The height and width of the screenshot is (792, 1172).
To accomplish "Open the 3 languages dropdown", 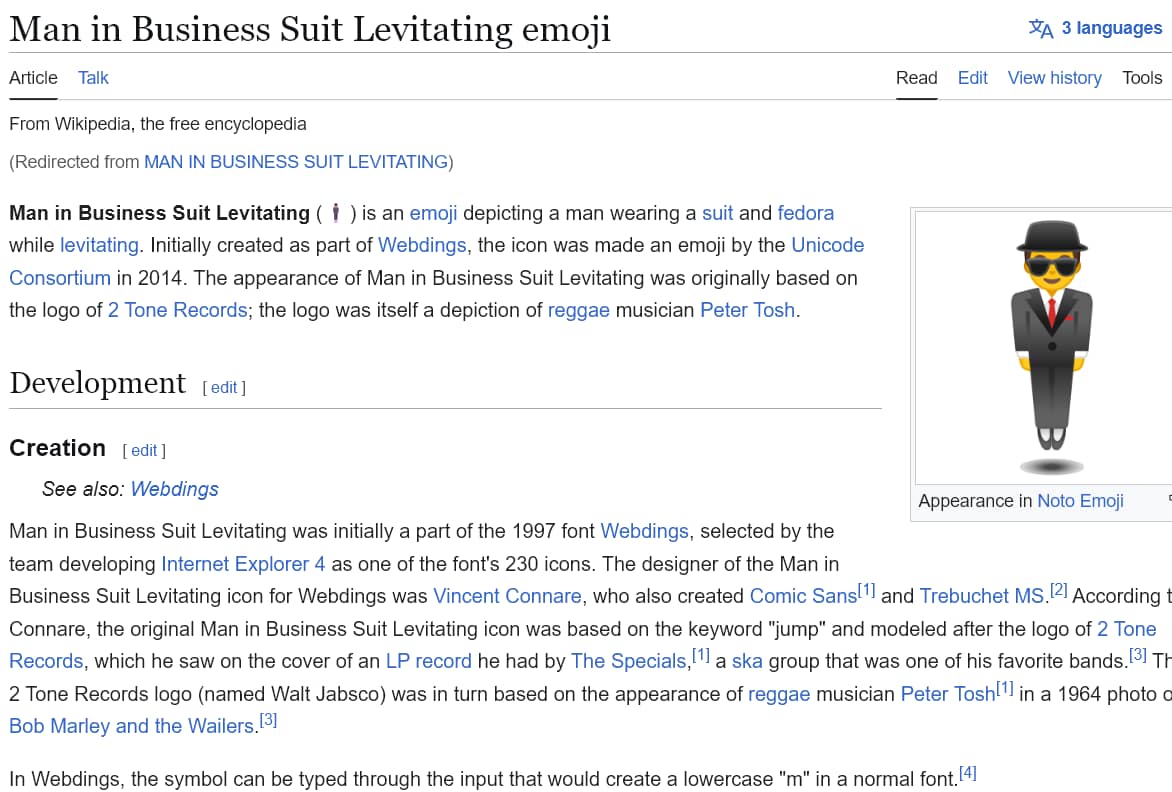I will pos(1096,28).
